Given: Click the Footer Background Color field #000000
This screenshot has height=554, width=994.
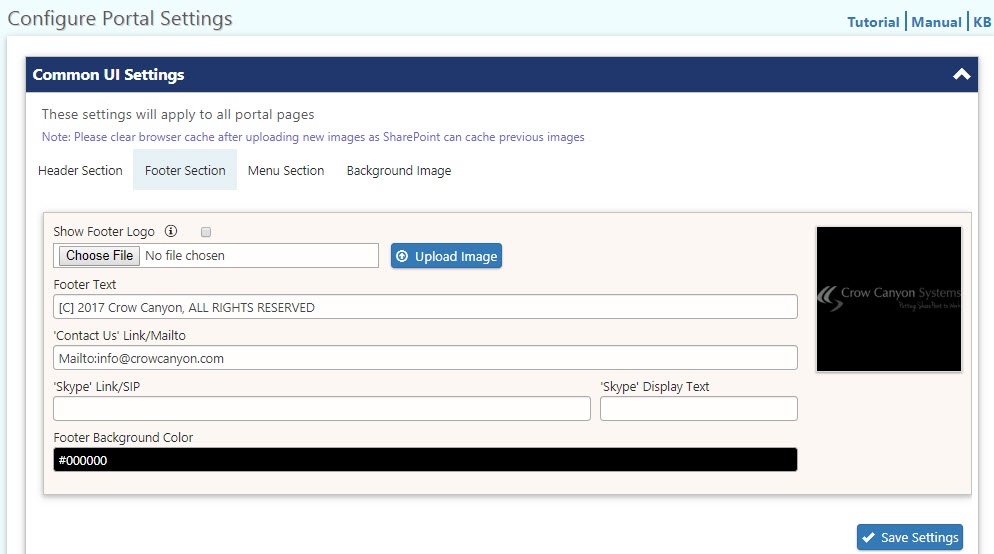Looking at the screenshot, I should (425, 460).
